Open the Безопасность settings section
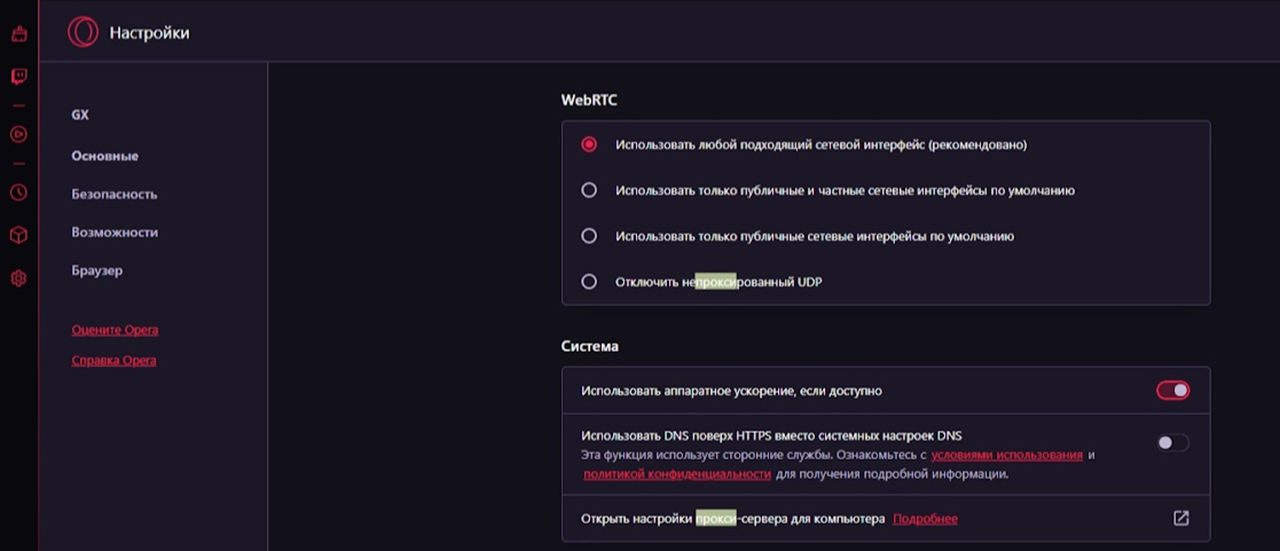The height and width of the screenshot is (551, 1280). (114, 194)
